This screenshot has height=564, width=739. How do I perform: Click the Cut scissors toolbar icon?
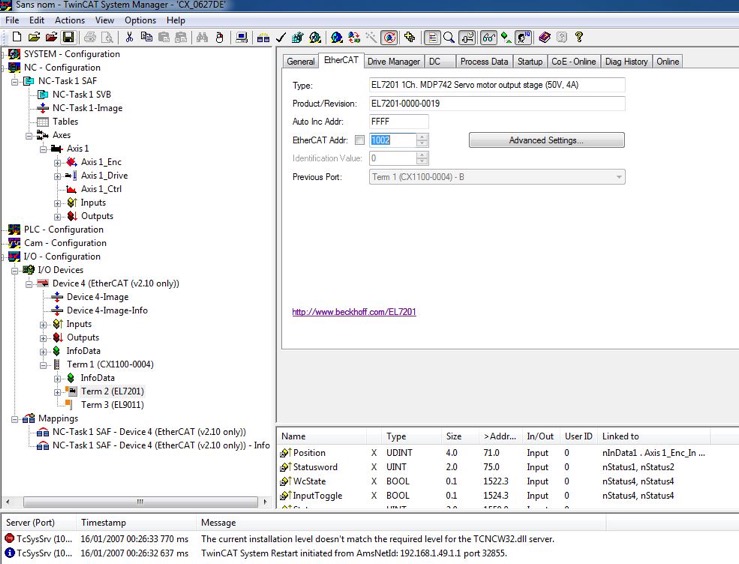tap(130, 38)
